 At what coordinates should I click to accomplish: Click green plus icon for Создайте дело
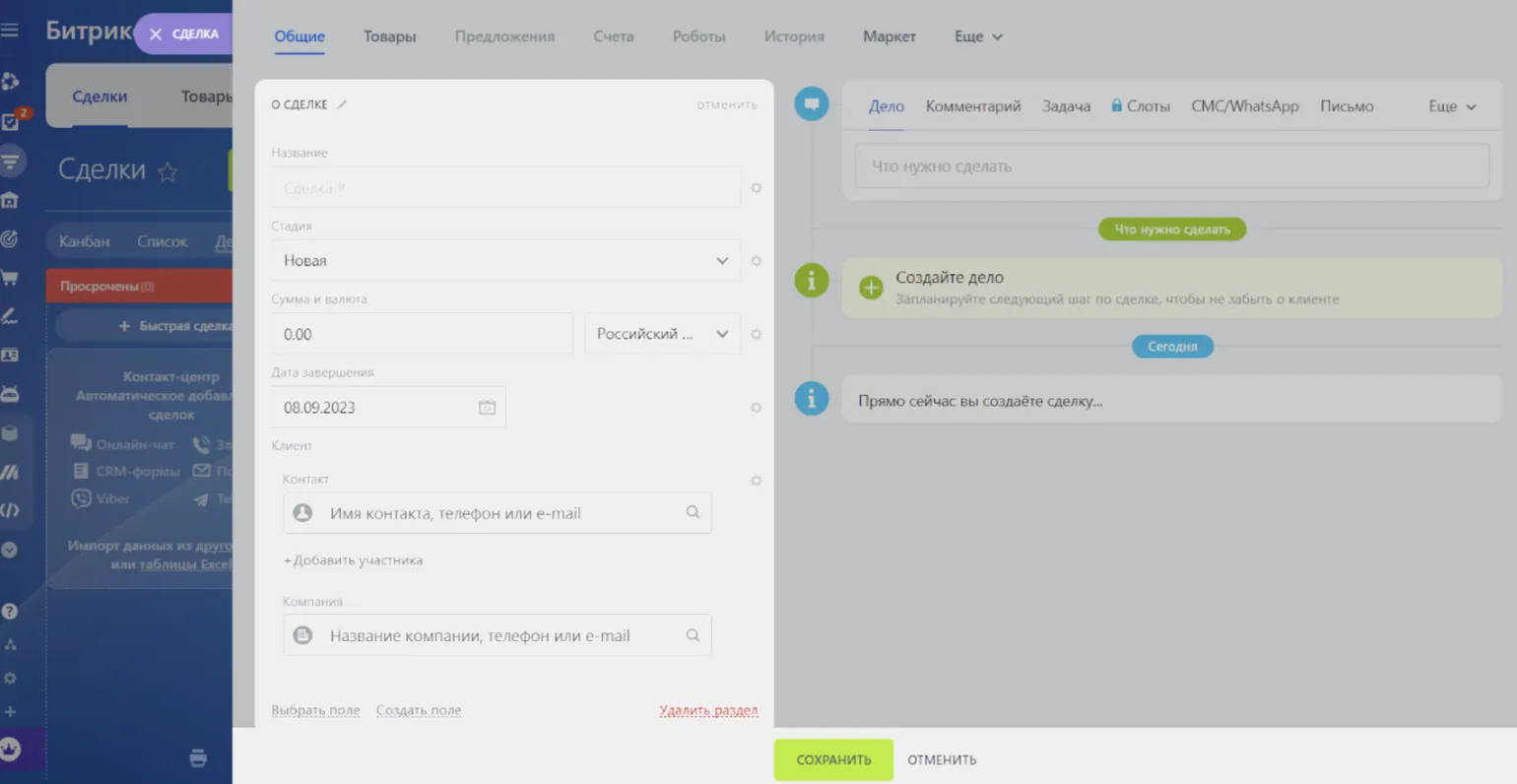click(871, 288)
